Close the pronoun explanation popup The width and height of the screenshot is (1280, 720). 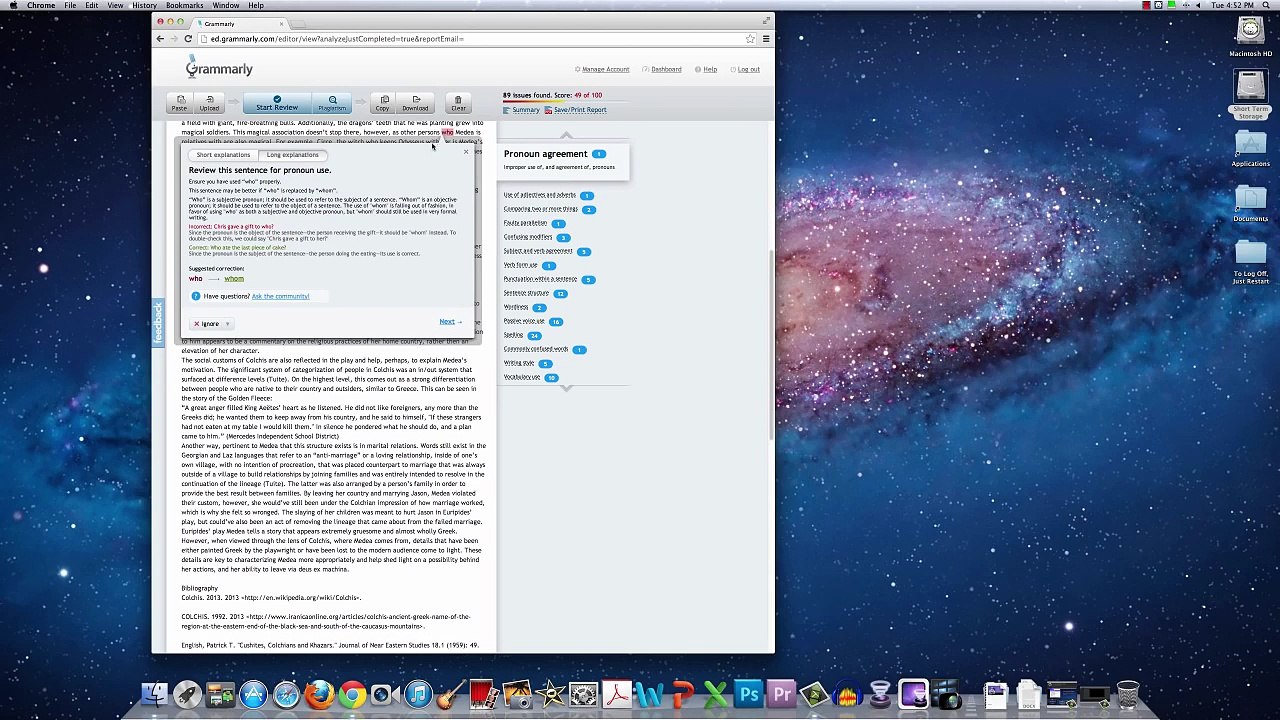(x=466, y=151)
